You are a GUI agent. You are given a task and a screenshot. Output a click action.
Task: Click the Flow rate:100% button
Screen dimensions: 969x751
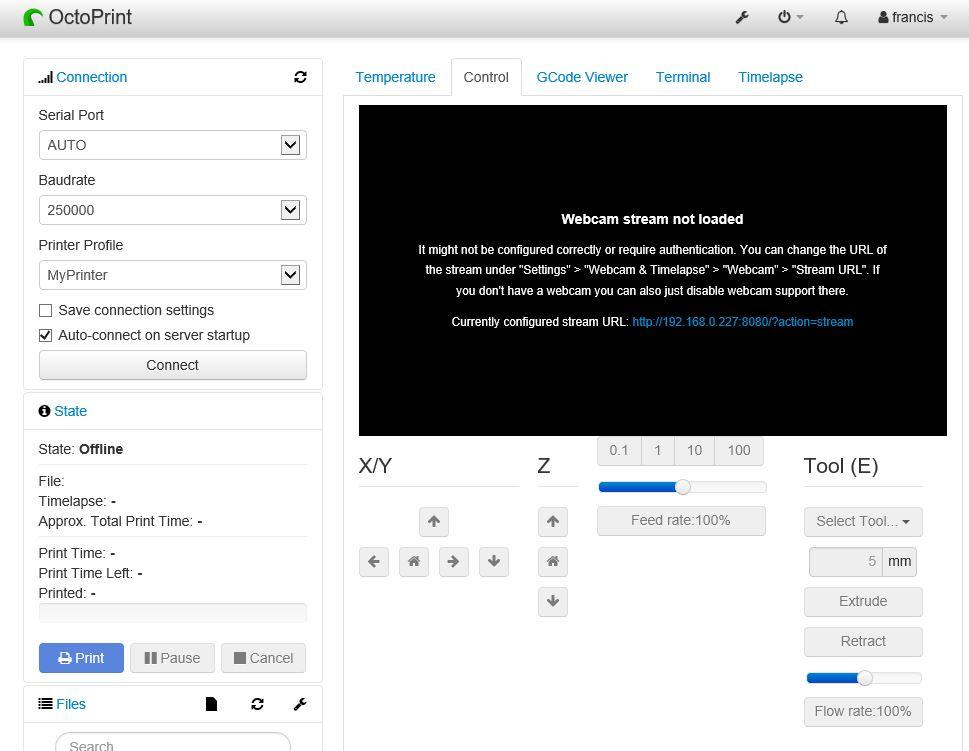click(863, 712)
